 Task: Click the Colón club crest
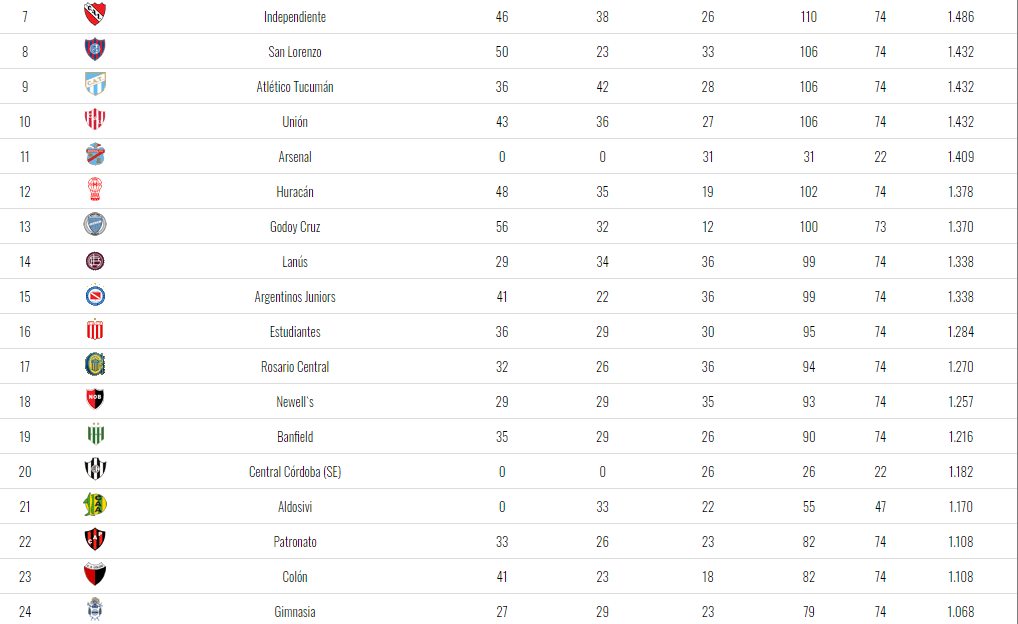click(x=95, y=575)
